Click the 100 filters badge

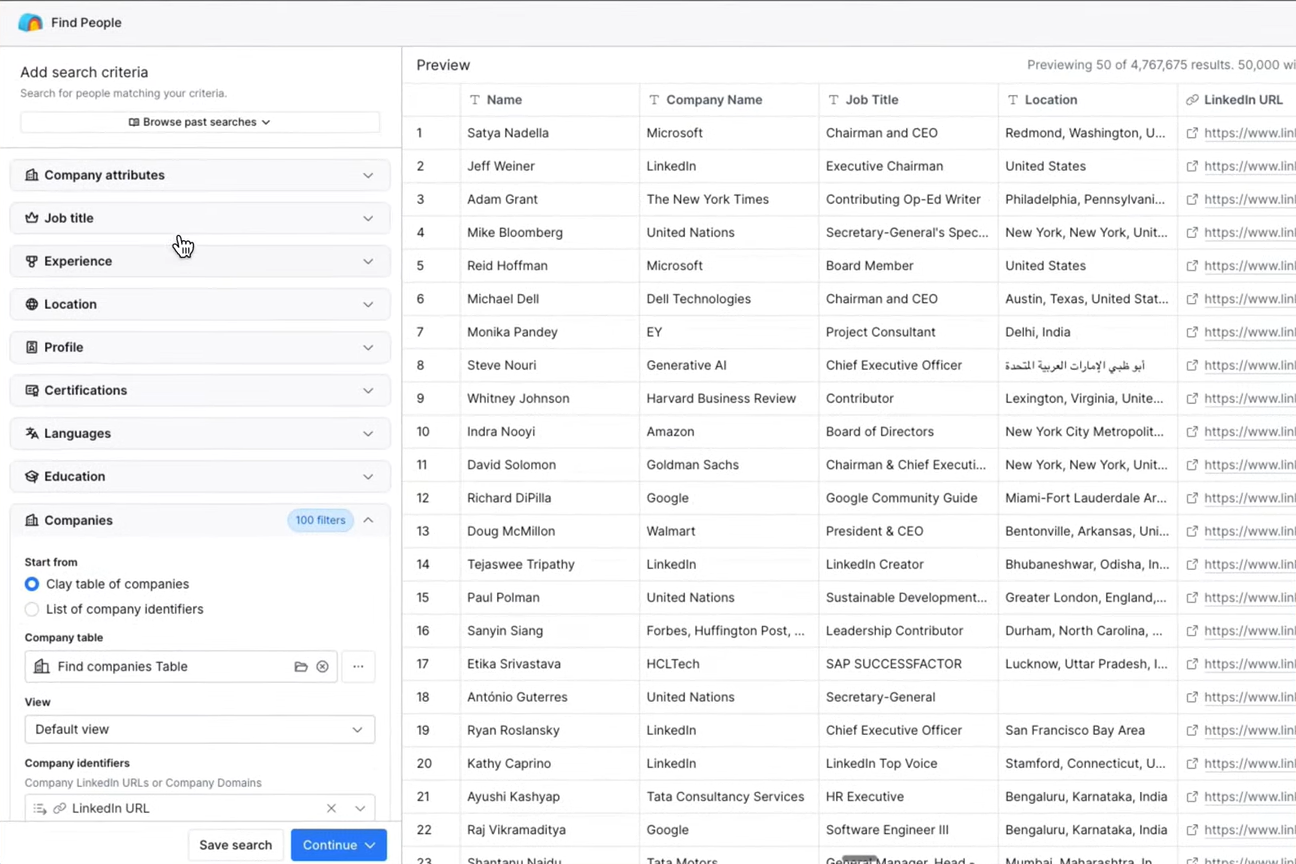coord(320,520)
